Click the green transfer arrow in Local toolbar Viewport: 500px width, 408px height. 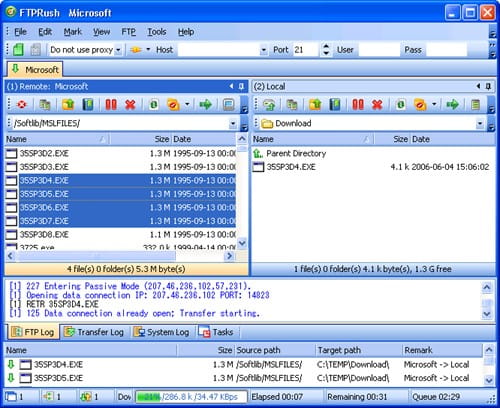coord(453,105)
